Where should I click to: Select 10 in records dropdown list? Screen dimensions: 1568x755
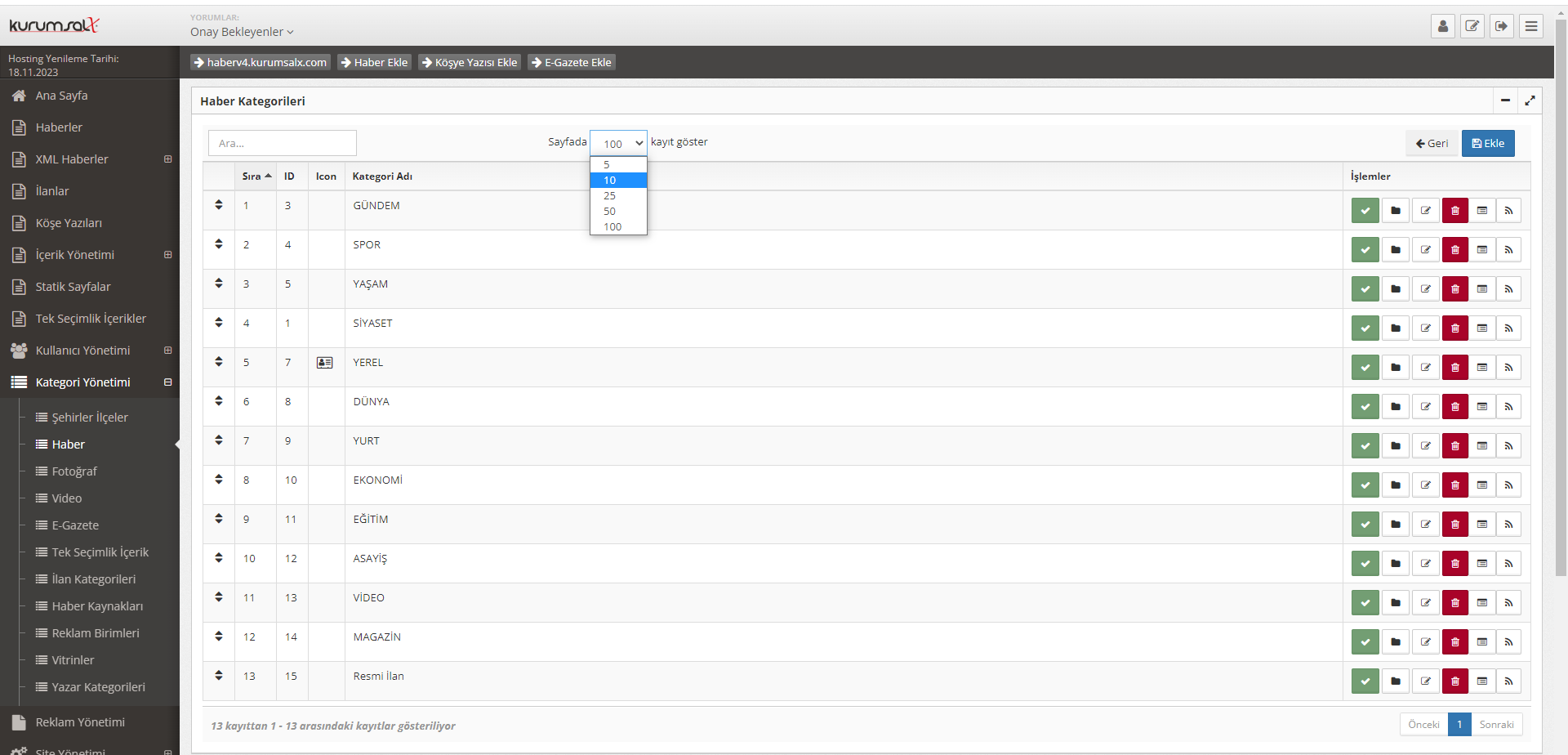[x=618, y=181]
